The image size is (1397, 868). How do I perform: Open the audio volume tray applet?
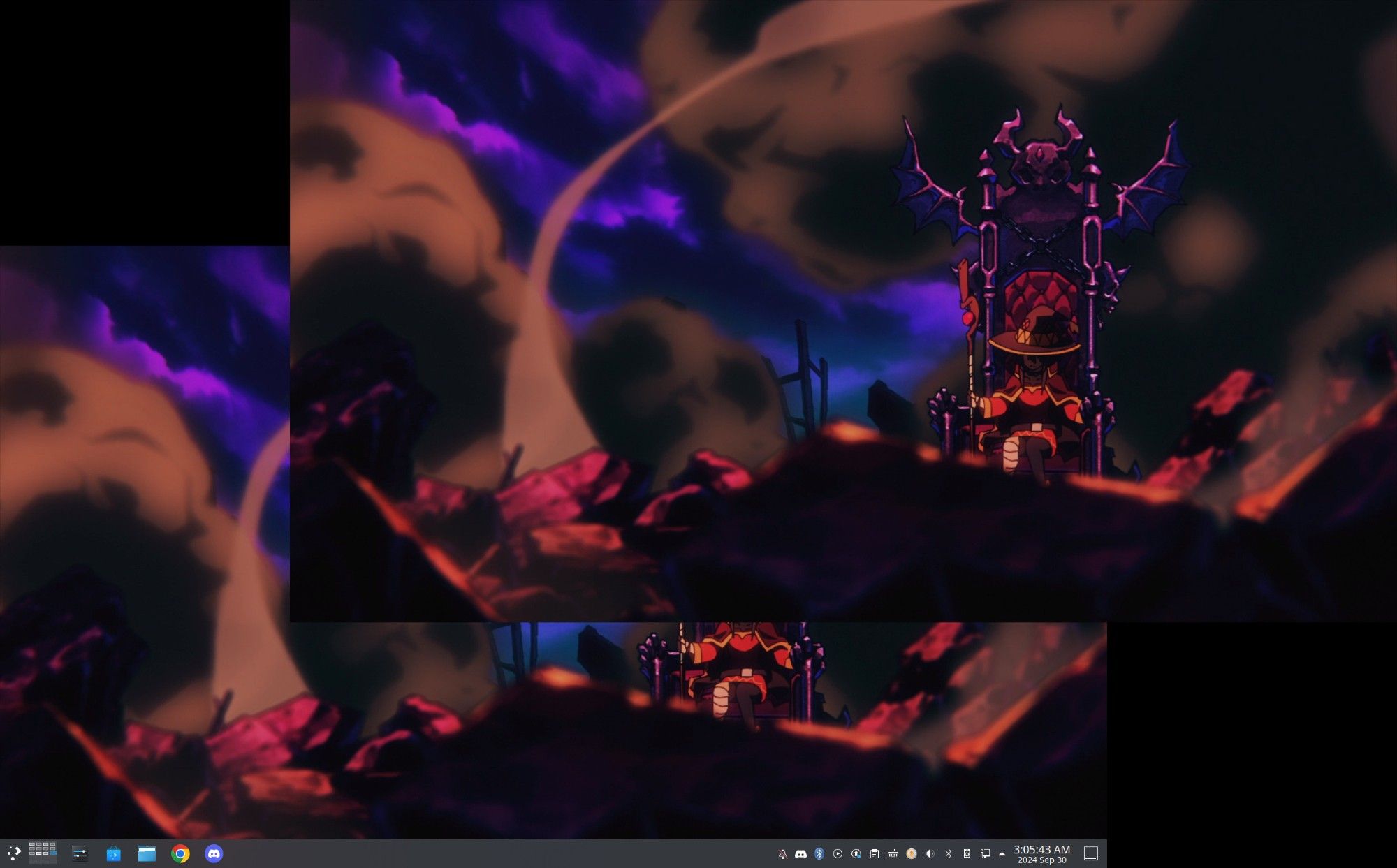click(930, 853)
